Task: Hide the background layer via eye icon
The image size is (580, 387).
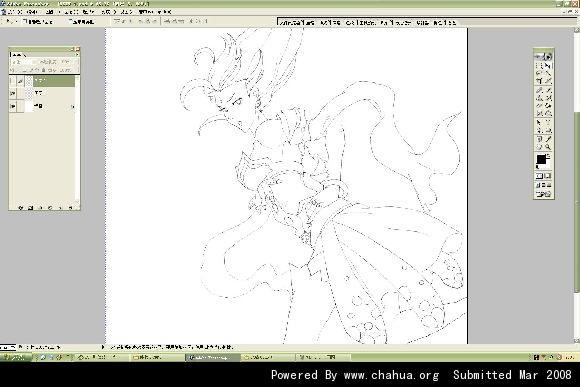Action: (13, 106)
